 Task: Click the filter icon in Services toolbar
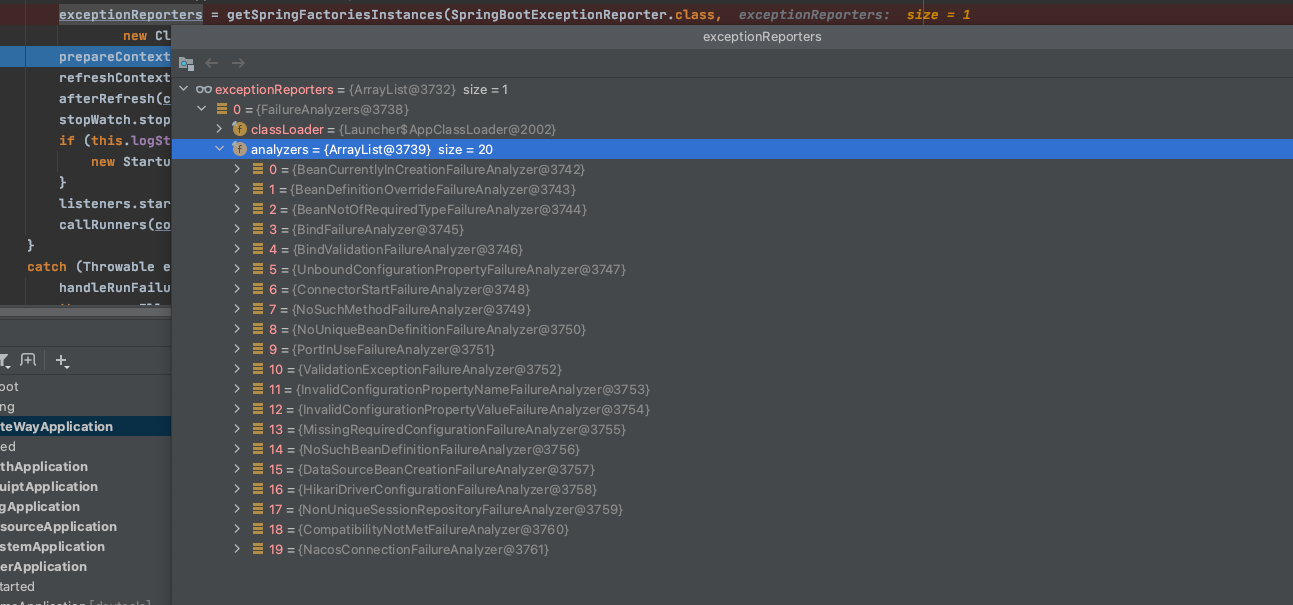click(x=3, y=360)
